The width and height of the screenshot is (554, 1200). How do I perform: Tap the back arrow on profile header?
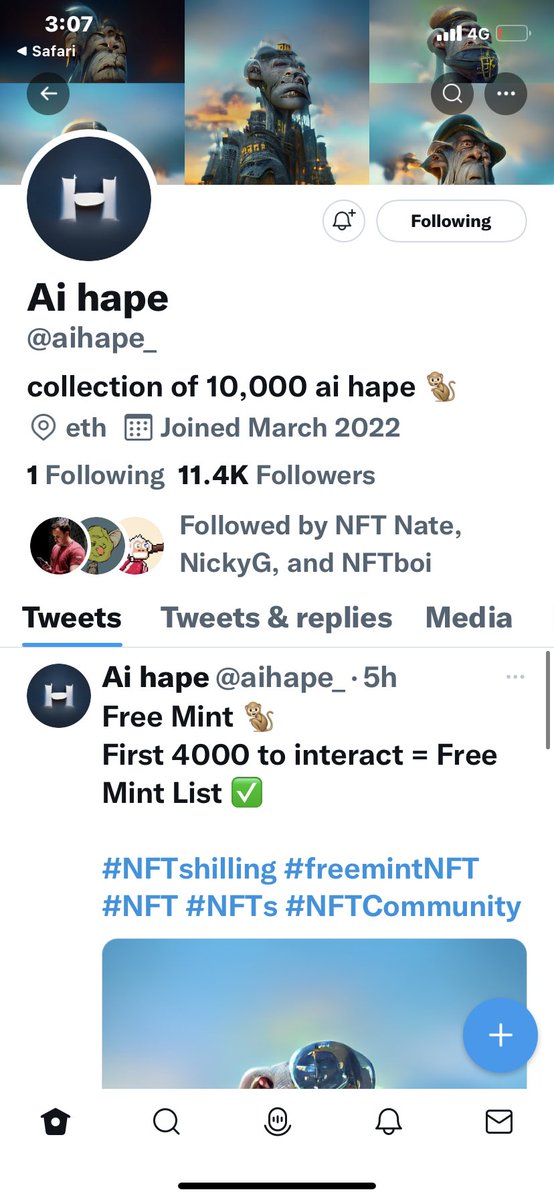pos(49,94)
